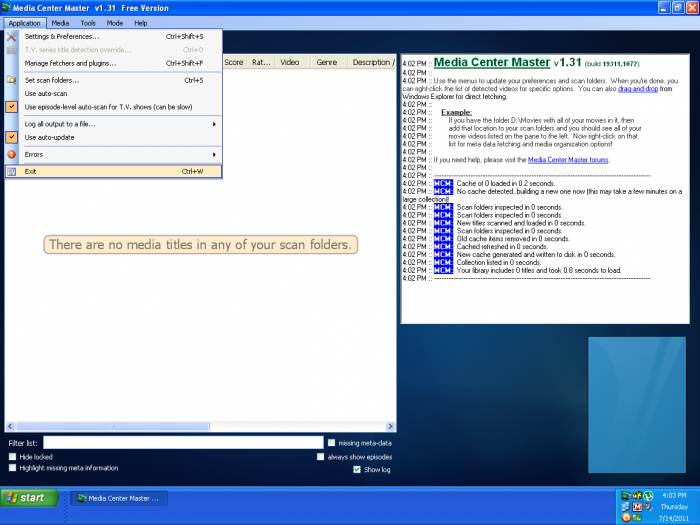Open the uTorrent tray icon
The height and width of the screenshot is (525, 700).
click(648, 496)
